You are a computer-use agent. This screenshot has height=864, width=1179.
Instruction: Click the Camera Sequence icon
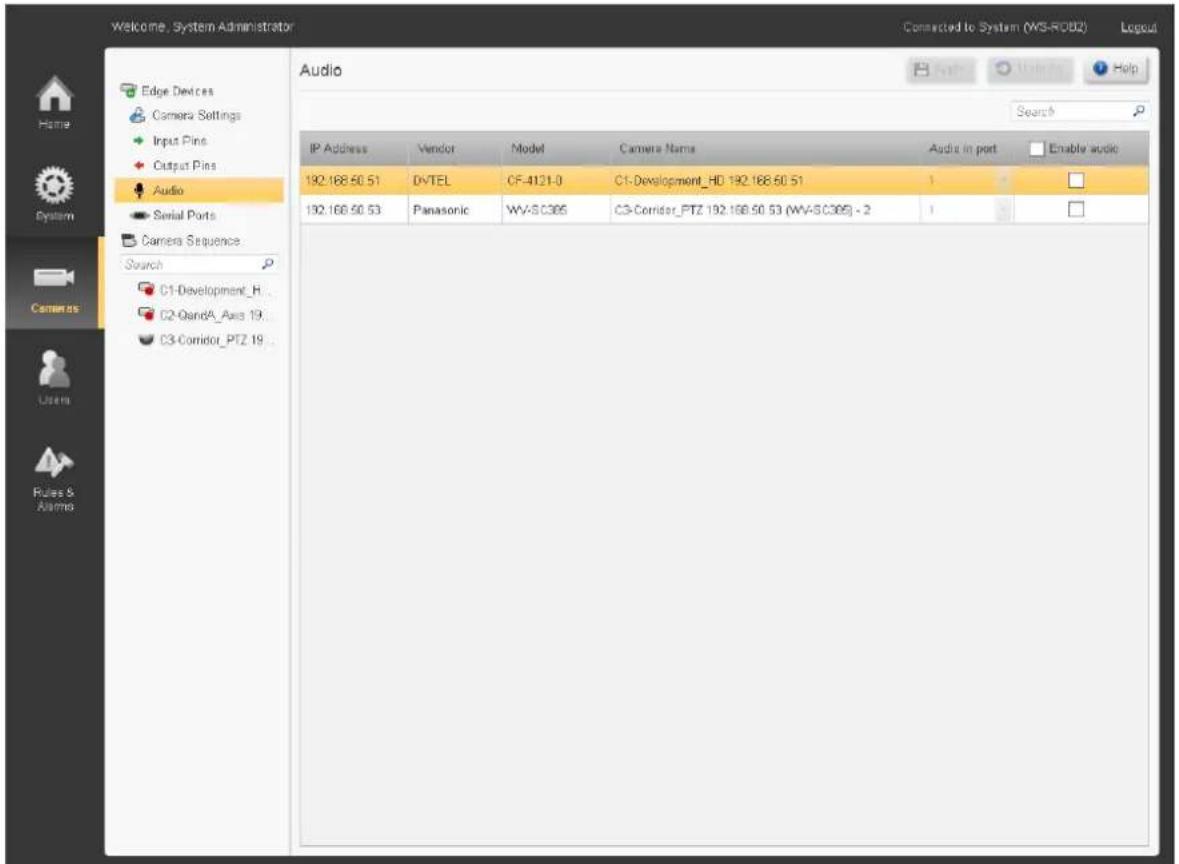click(x=129, y=241)
